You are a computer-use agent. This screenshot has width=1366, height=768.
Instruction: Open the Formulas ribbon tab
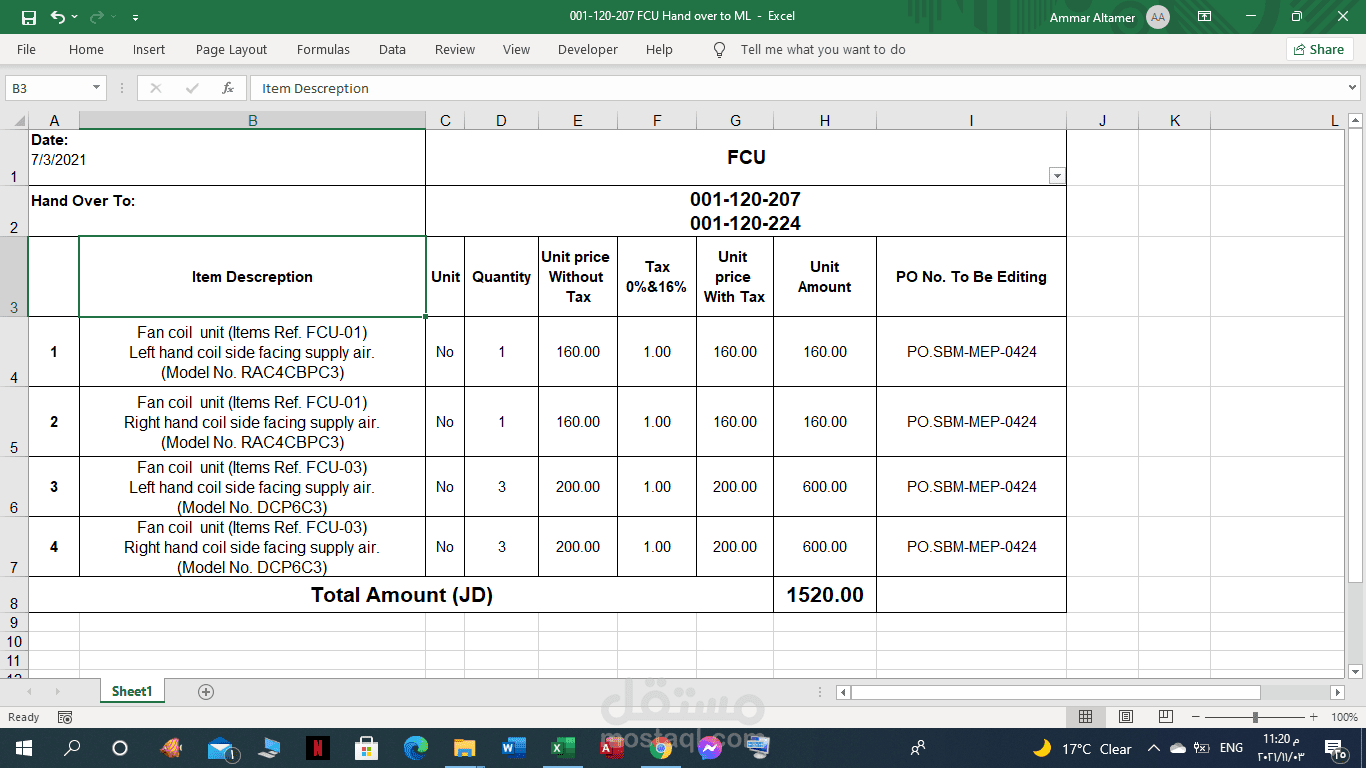[323, 50]
